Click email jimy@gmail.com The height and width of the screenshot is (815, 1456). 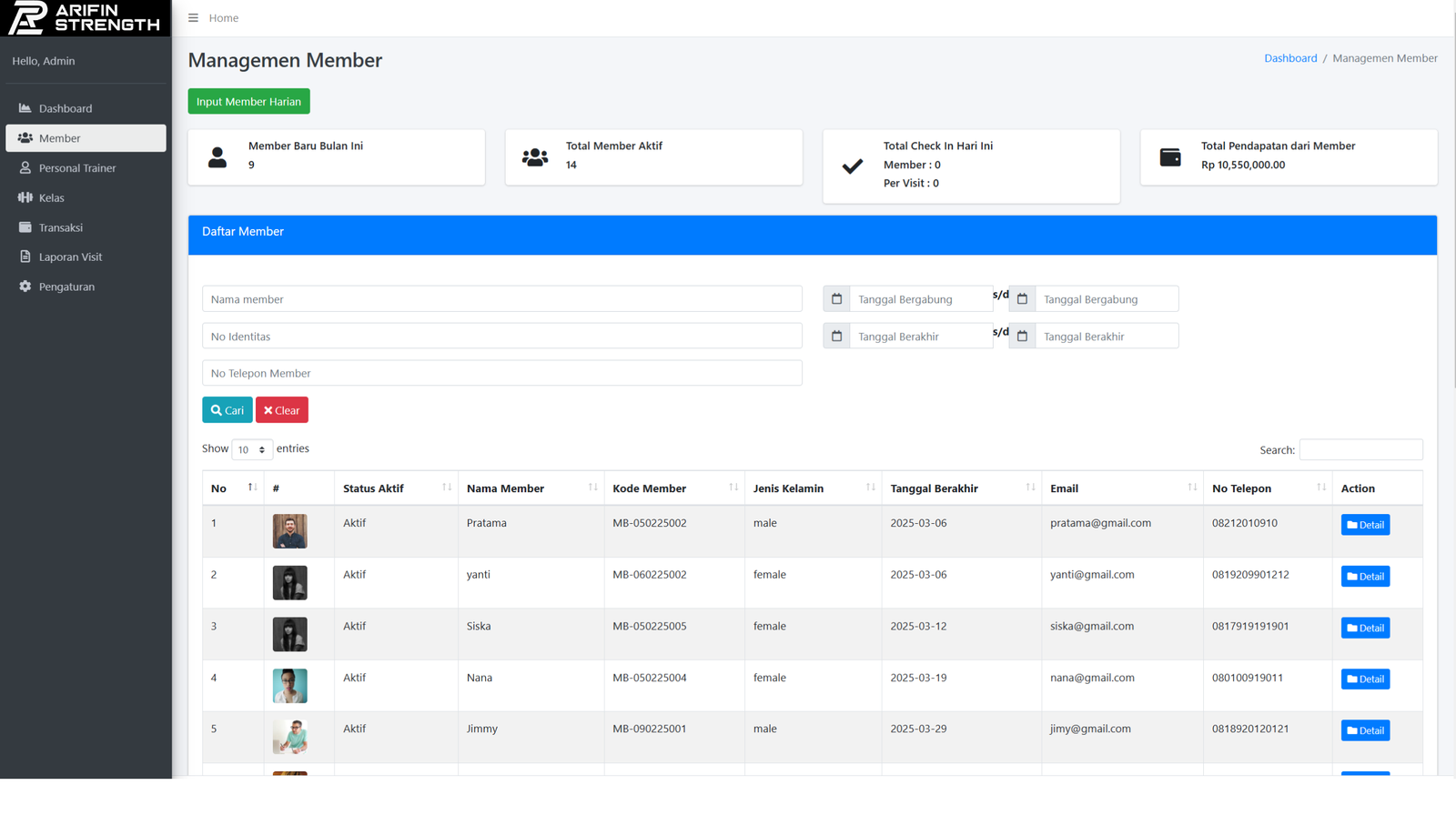(1090, 729)
